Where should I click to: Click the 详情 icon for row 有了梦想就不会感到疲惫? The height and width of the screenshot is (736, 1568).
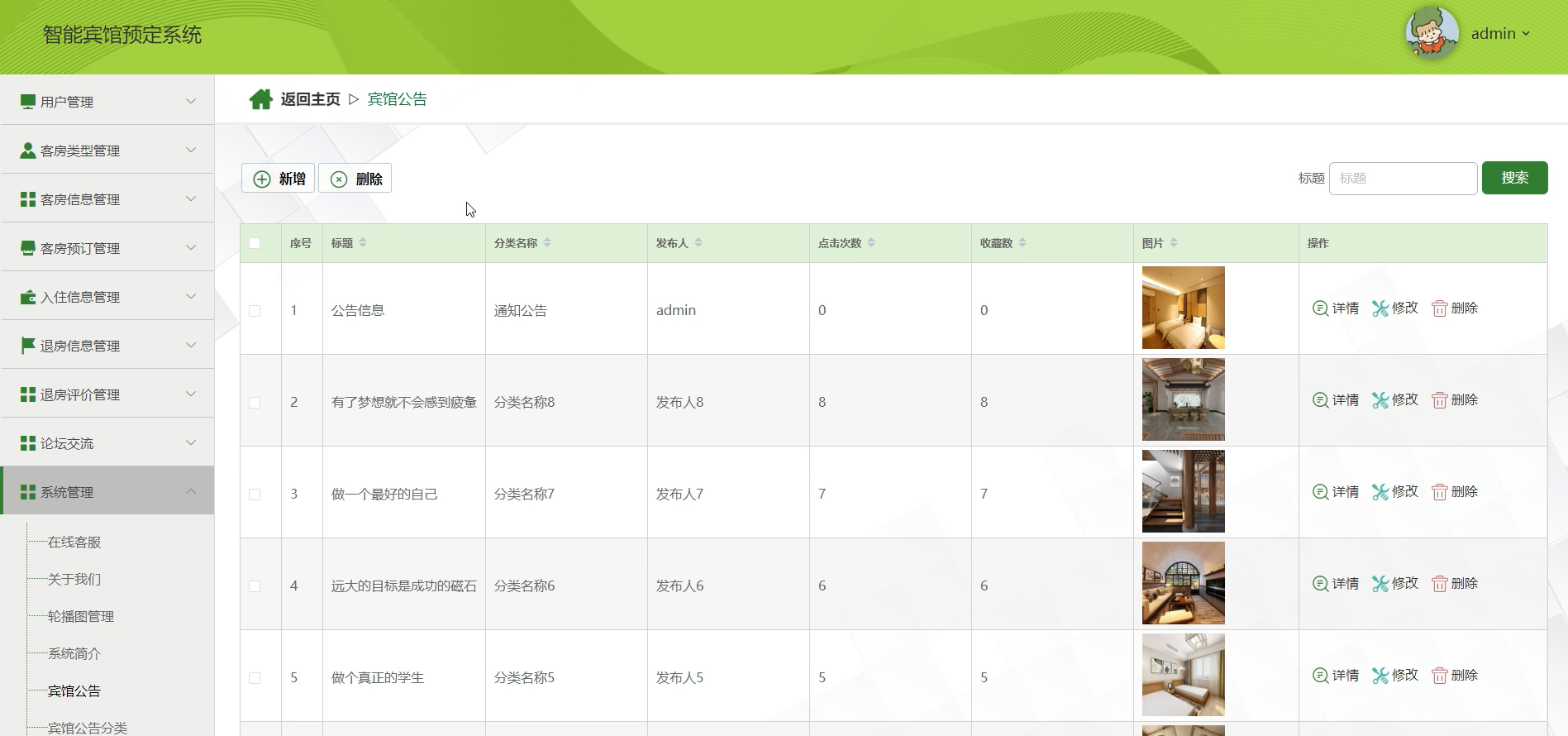point(1321,400)
